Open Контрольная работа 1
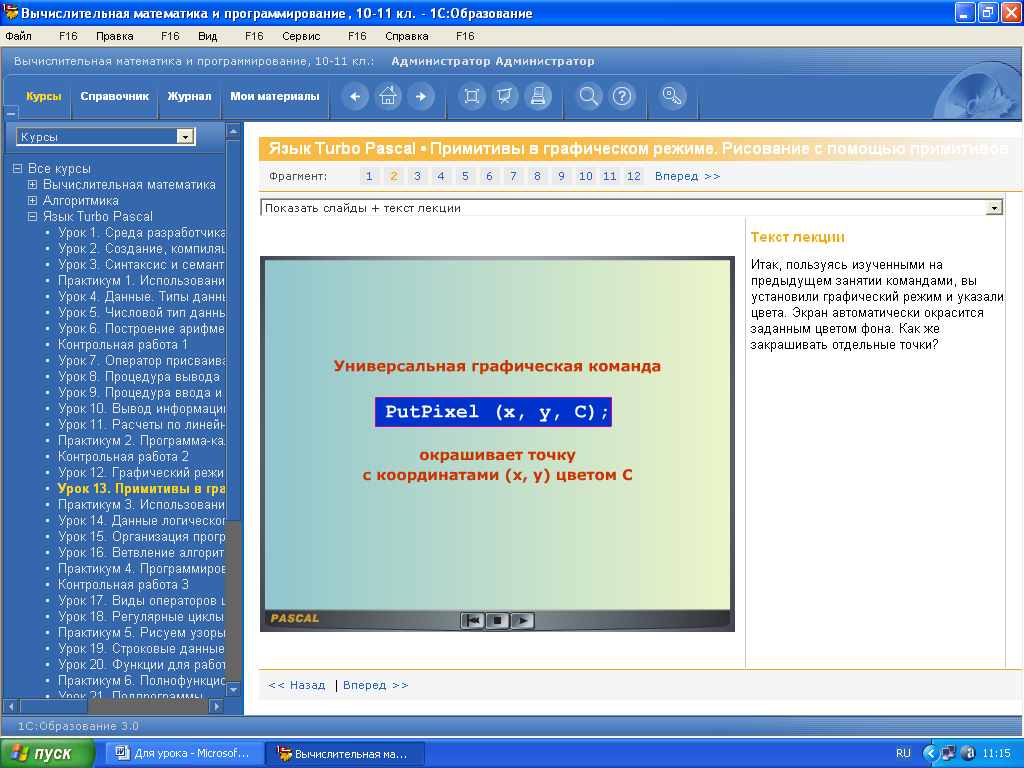 (x=123, y=344)
